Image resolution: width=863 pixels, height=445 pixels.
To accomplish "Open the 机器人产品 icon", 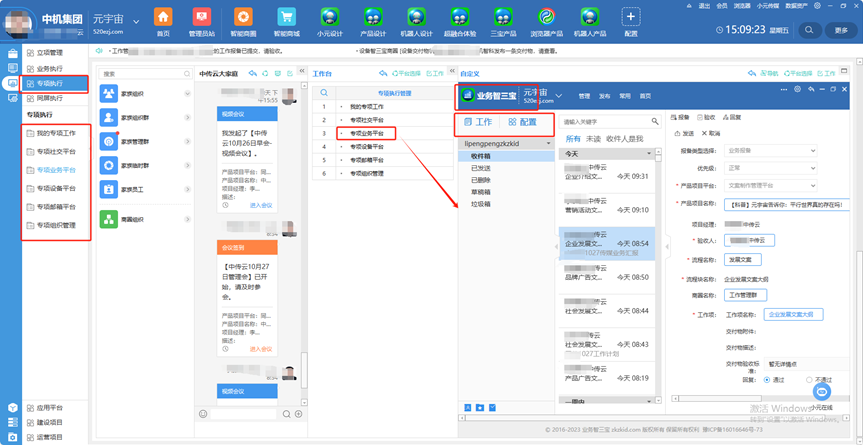I will pos(589,17).
